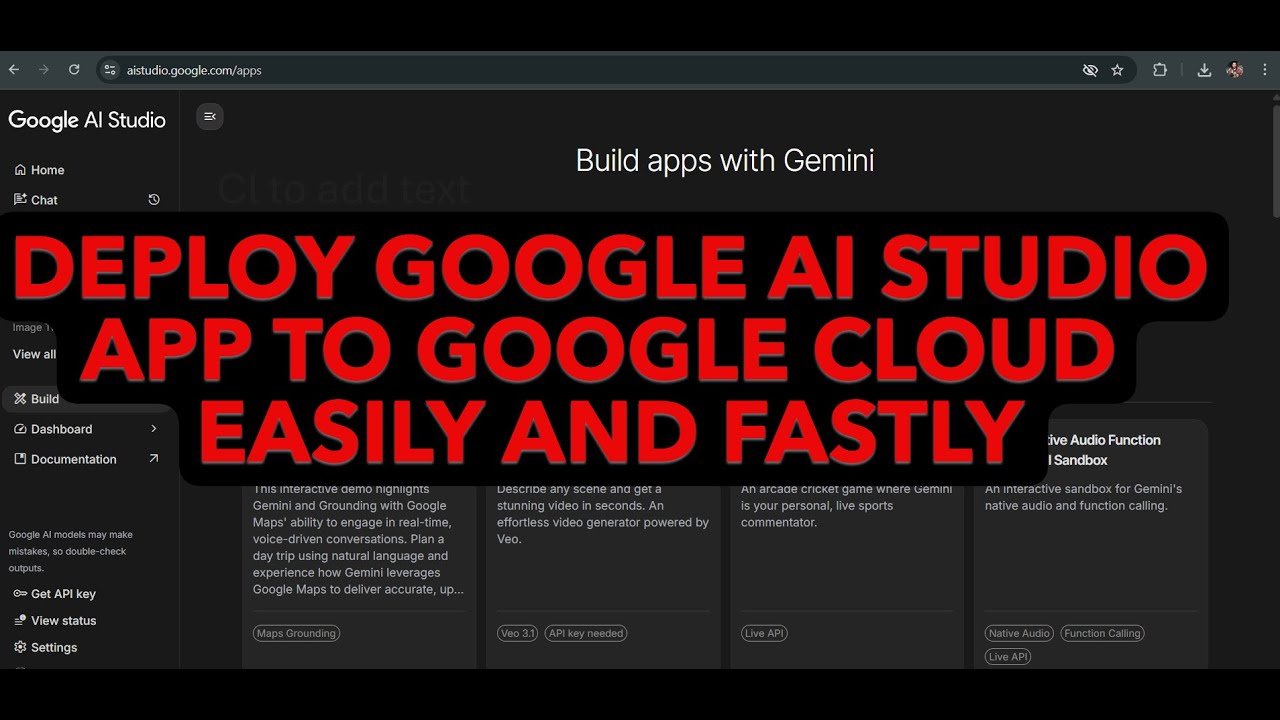Bookmark this page with the star icon
This screenshot has width=1280, height=720.
pyautogui.click(x=1117, y=70)
